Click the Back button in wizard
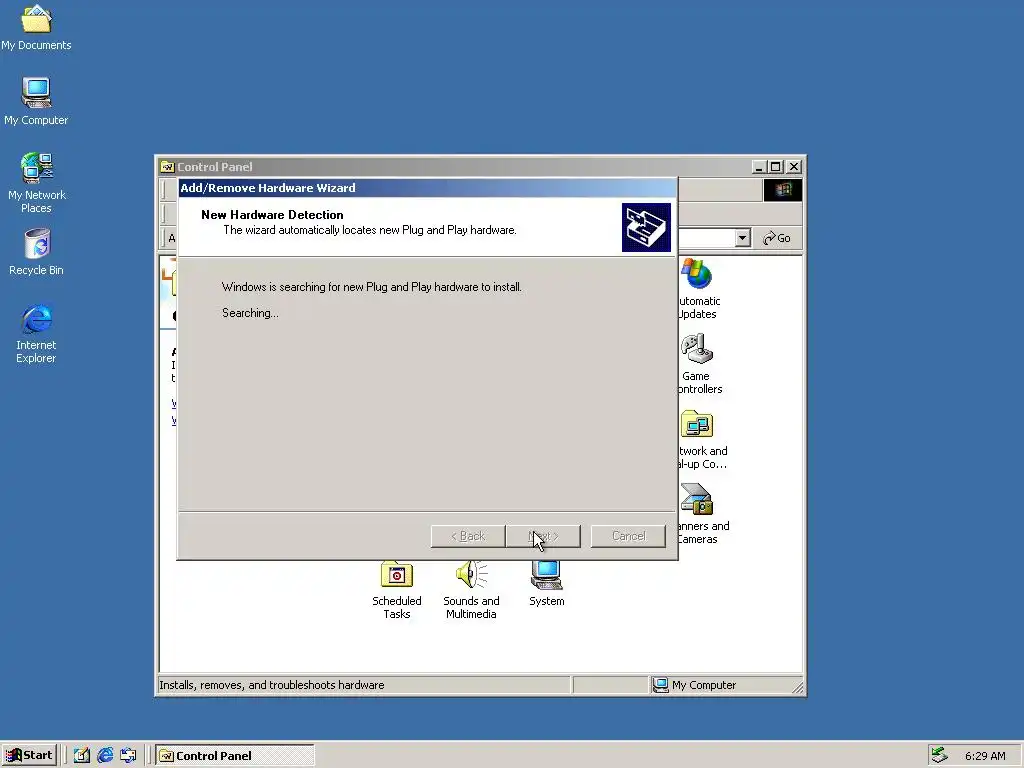The image size is (1024, 768). coord(468,536)
